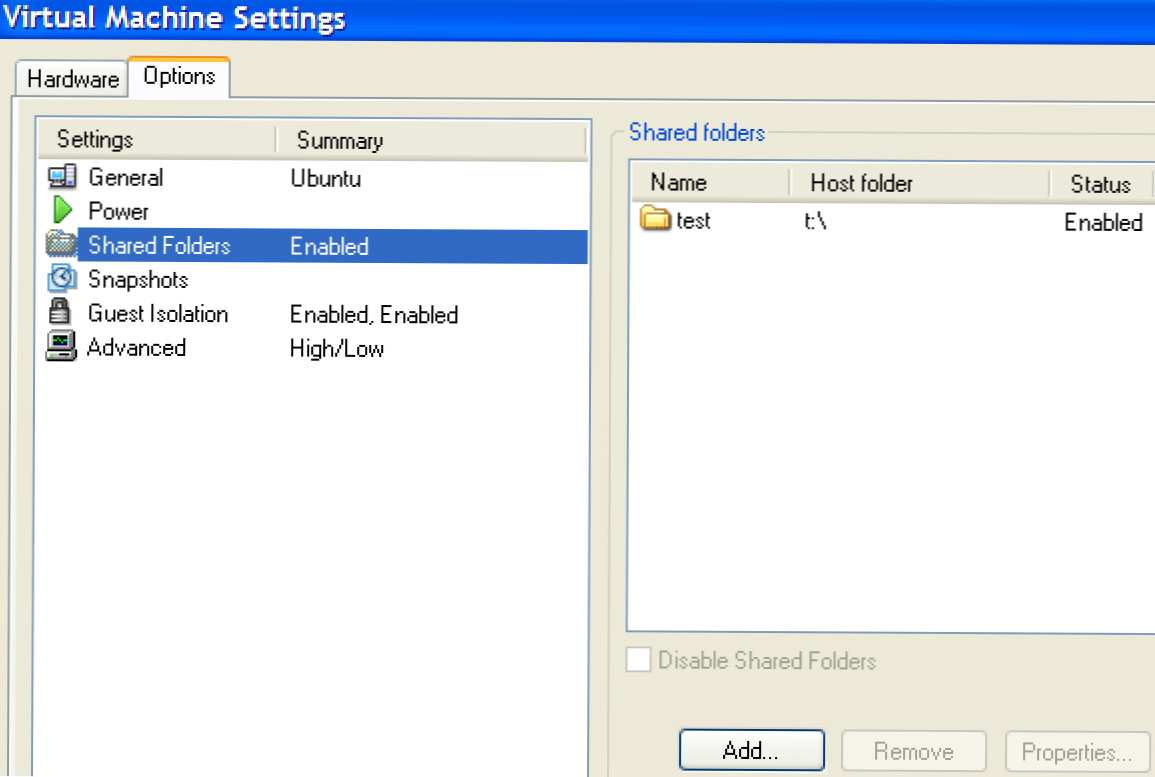Sort by the Status column header
Viewport: 1155px width, 777px height.
[1100, 184]
